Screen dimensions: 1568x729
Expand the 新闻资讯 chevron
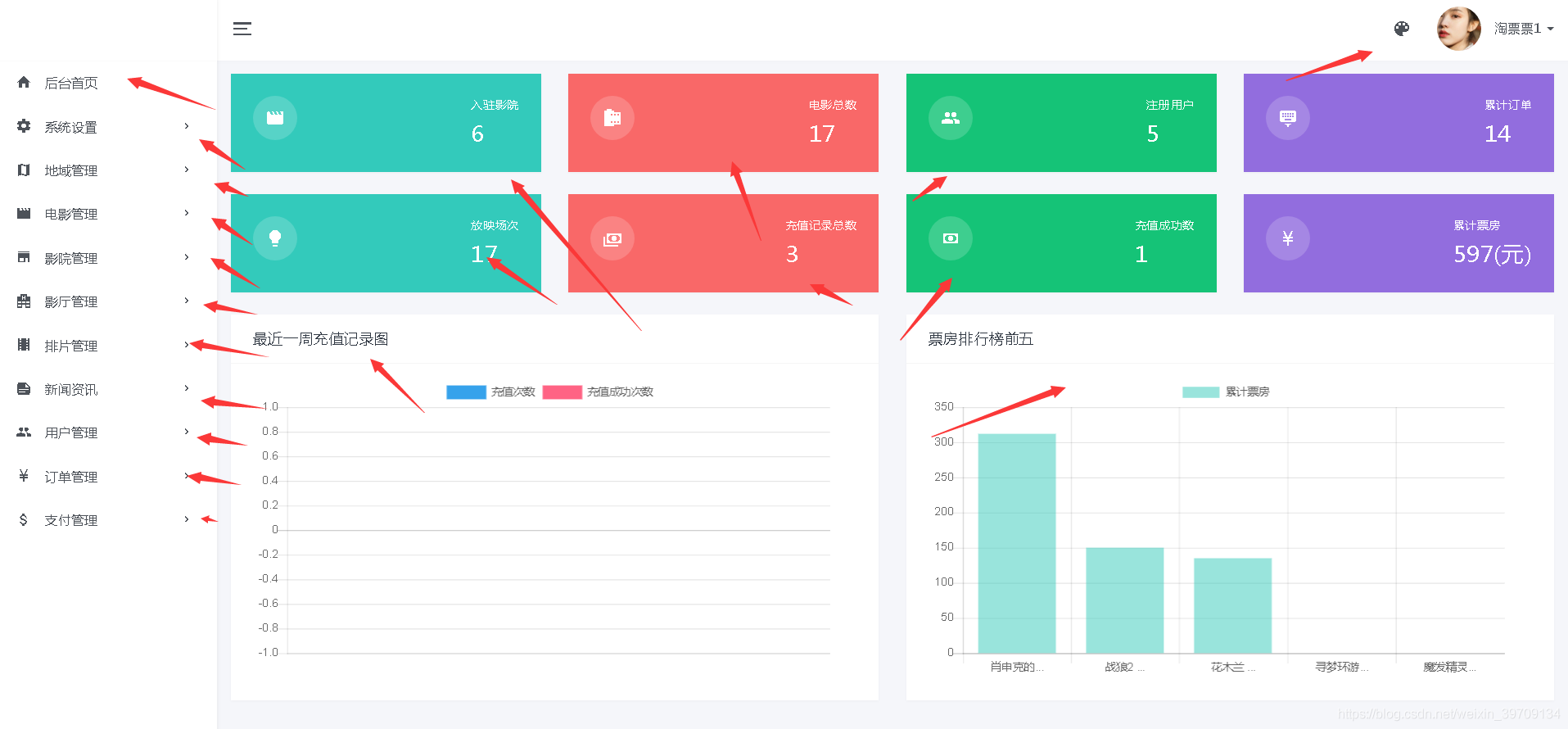[187, 388]
